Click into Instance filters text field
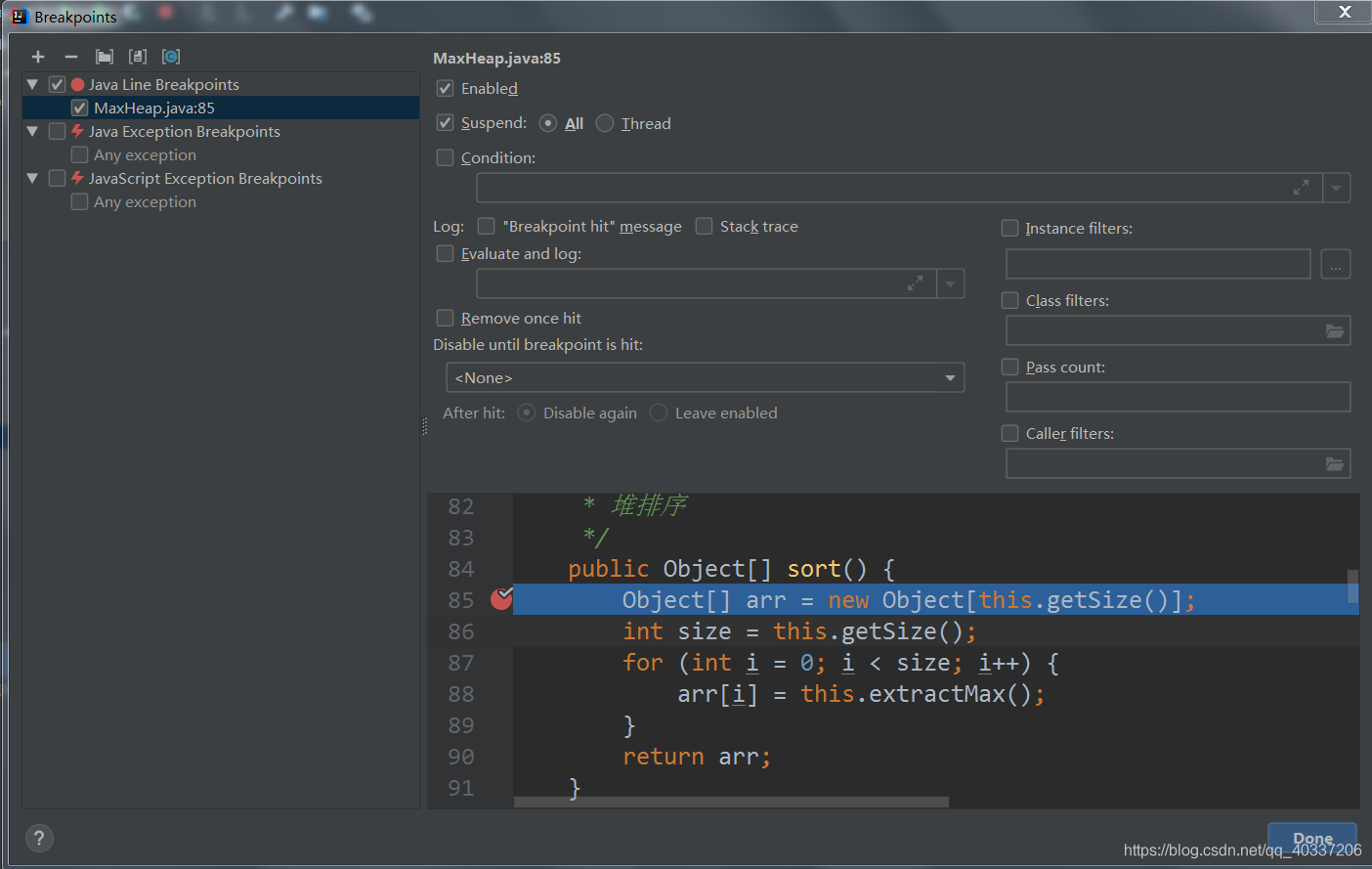Screen dimensions: 1372x869 click(x=1158, y=264)
